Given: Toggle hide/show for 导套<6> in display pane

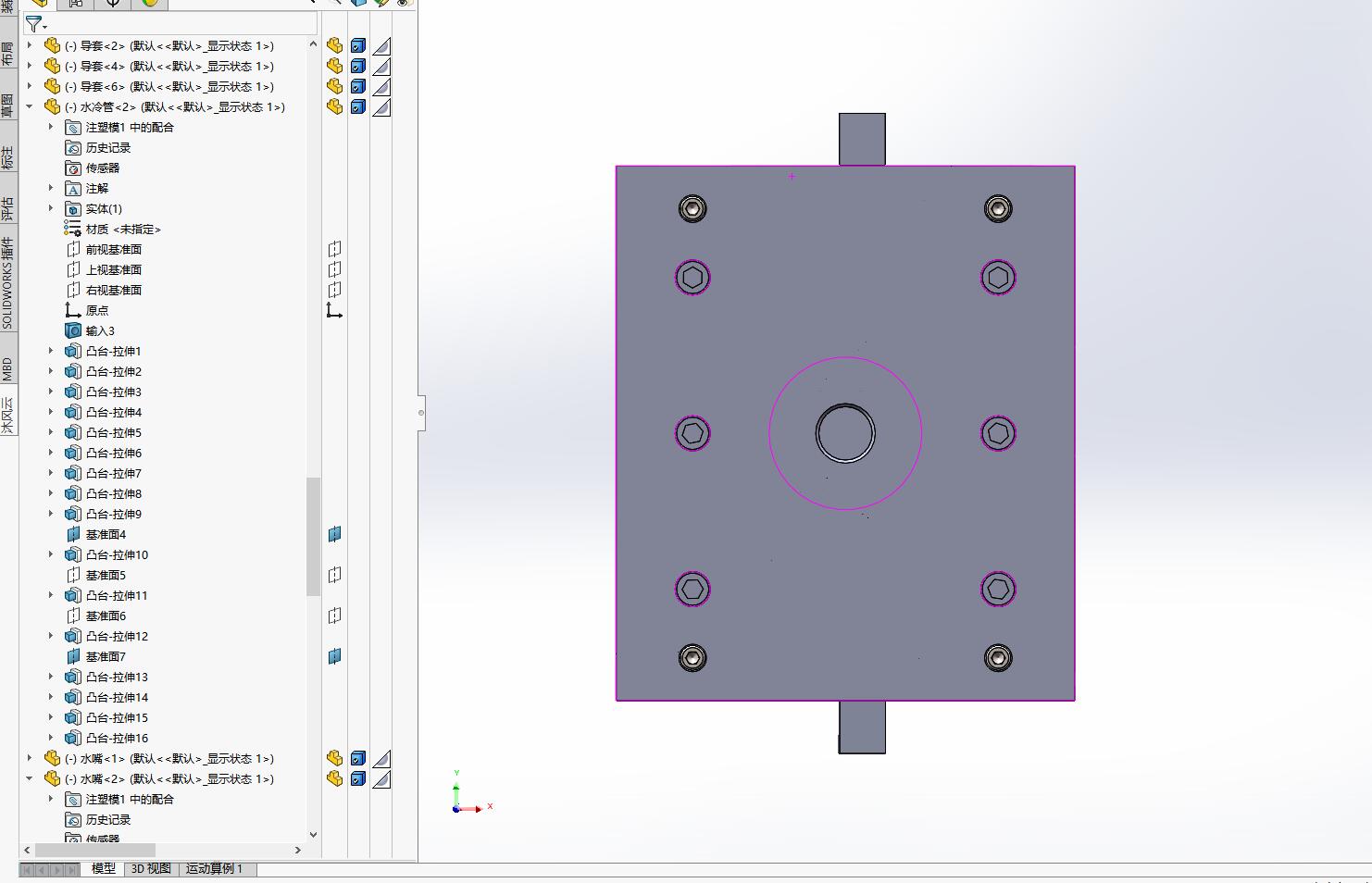Looking at the screenshot, I should click(335, 87).
